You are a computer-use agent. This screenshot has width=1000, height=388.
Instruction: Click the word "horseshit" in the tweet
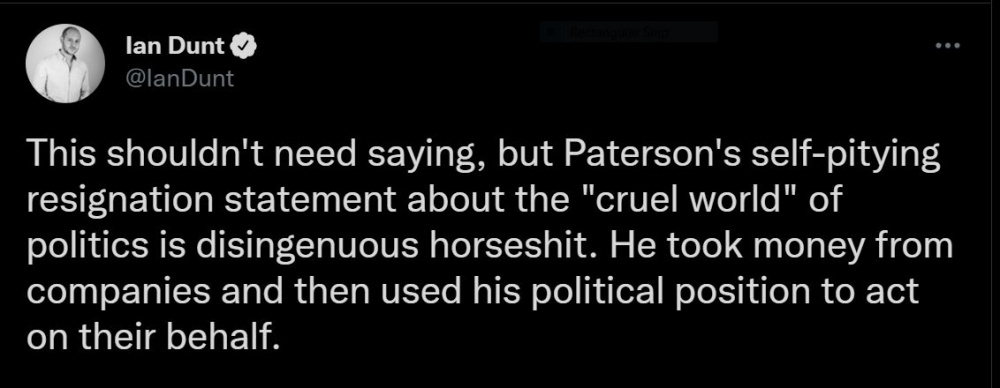tap(497, 246)
